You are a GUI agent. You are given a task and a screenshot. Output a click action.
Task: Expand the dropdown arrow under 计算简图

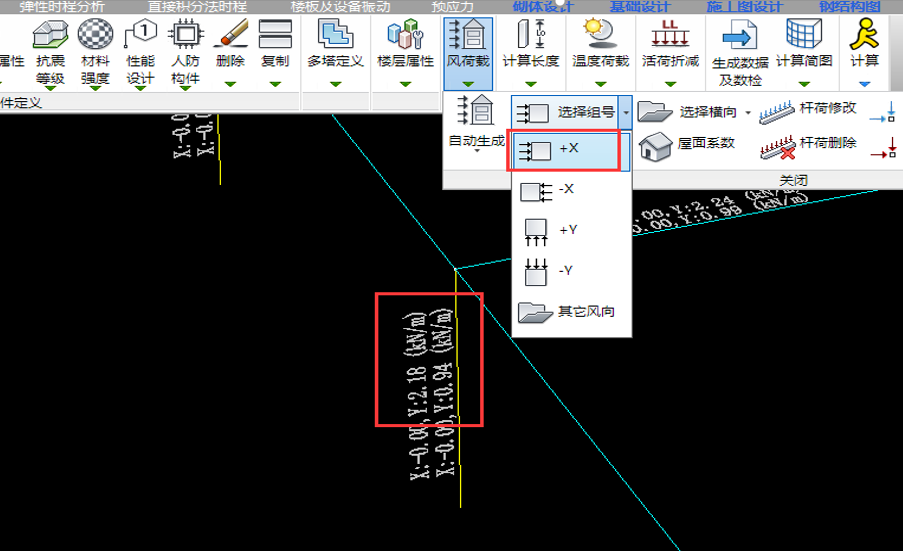click(x=805, y=84)
